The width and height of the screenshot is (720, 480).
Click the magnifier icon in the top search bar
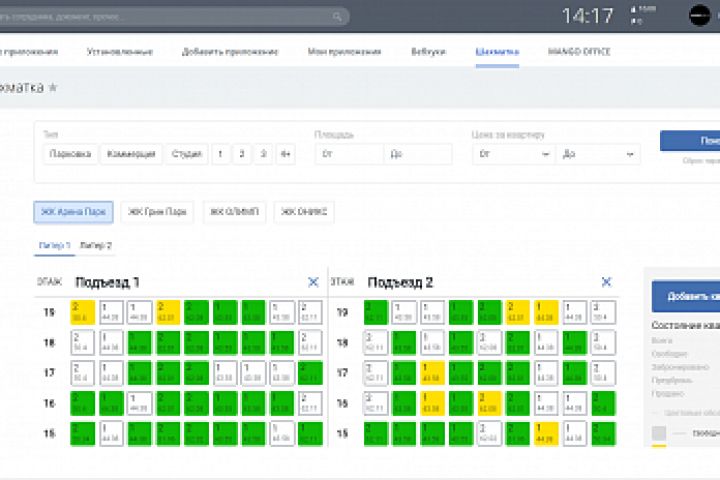click(x=340, y=17)
